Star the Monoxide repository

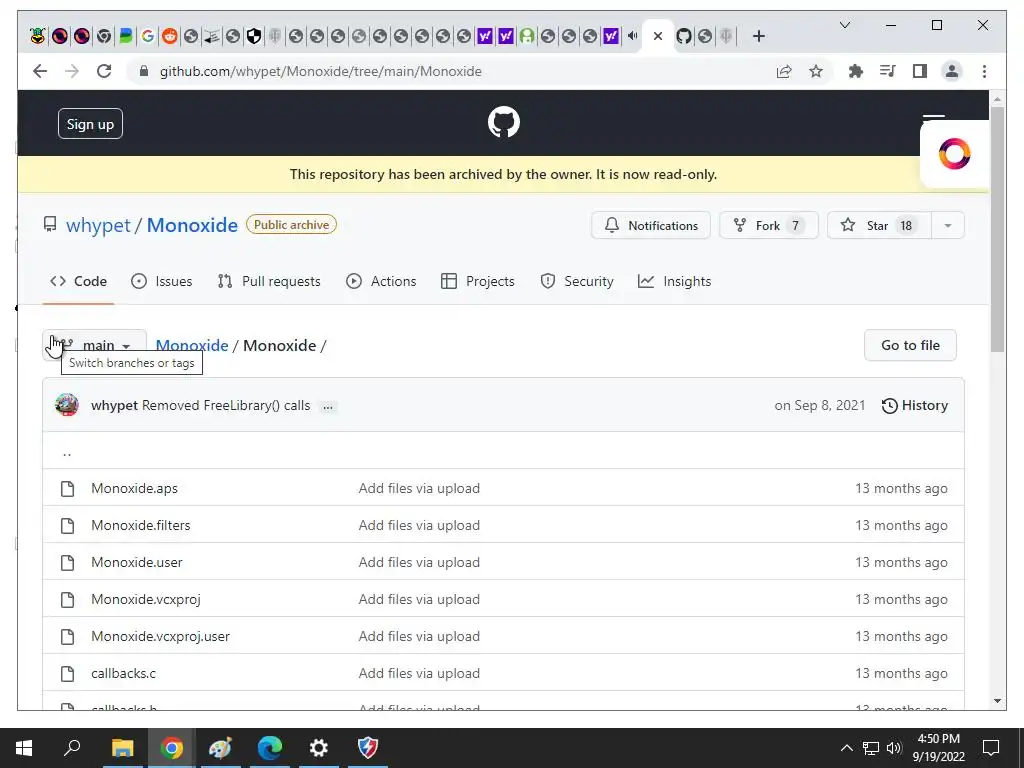click(x=879, y=225)
